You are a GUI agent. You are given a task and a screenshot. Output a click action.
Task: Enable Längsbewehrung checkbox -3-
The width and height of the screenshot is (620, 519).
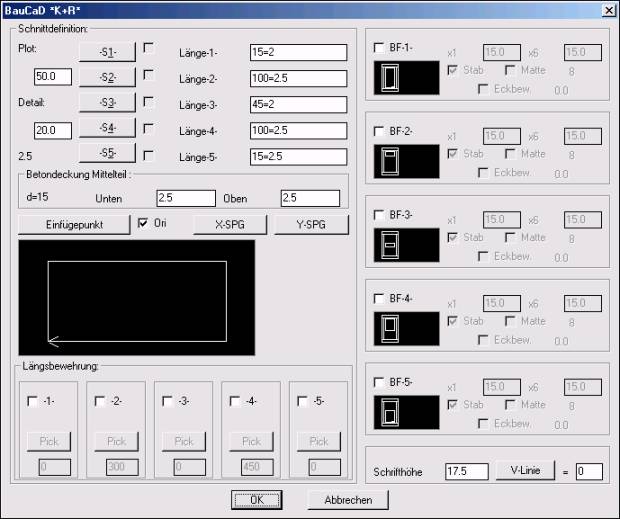click(168, 402)
